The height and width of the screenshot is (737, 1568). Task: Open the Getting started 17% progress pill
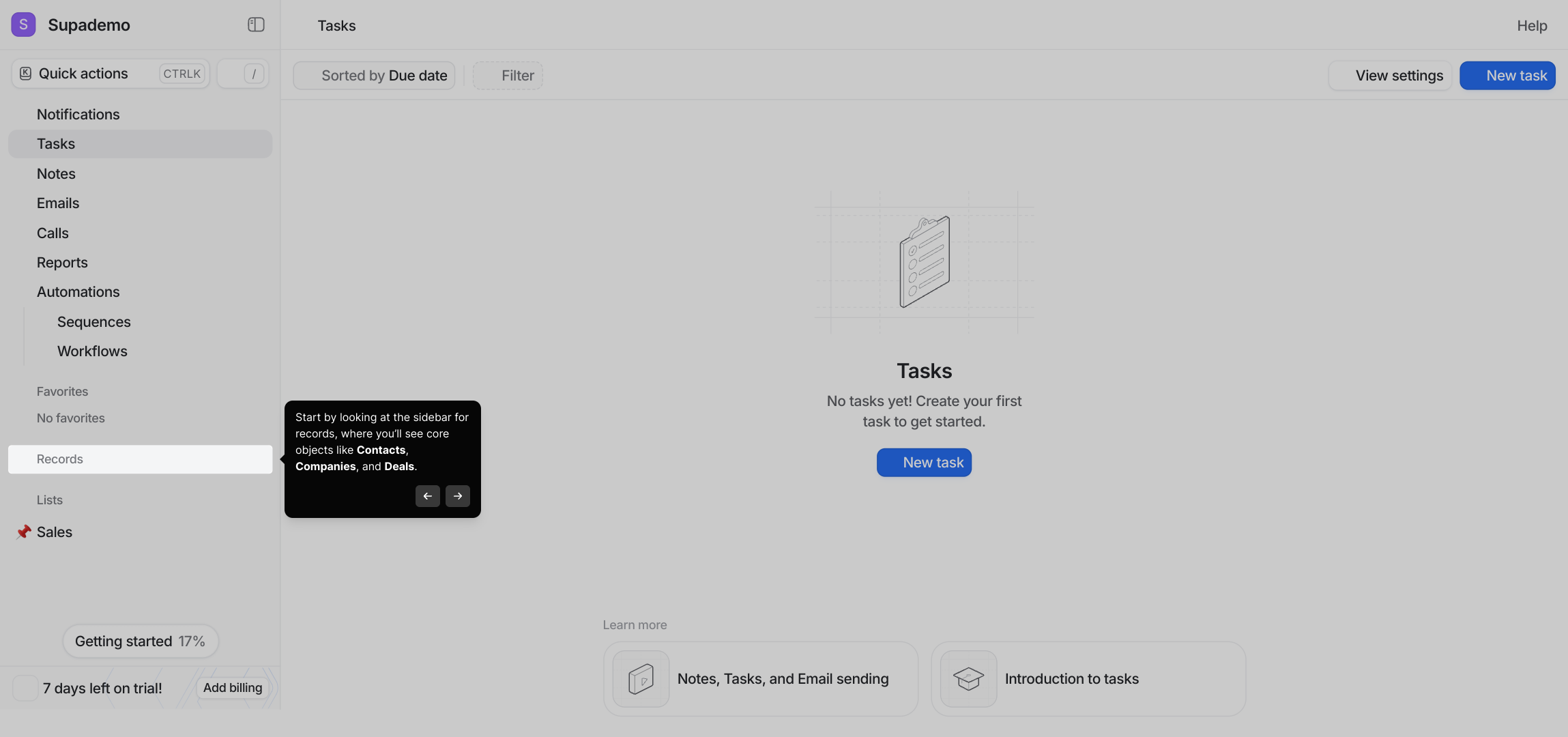pos(140,641)
